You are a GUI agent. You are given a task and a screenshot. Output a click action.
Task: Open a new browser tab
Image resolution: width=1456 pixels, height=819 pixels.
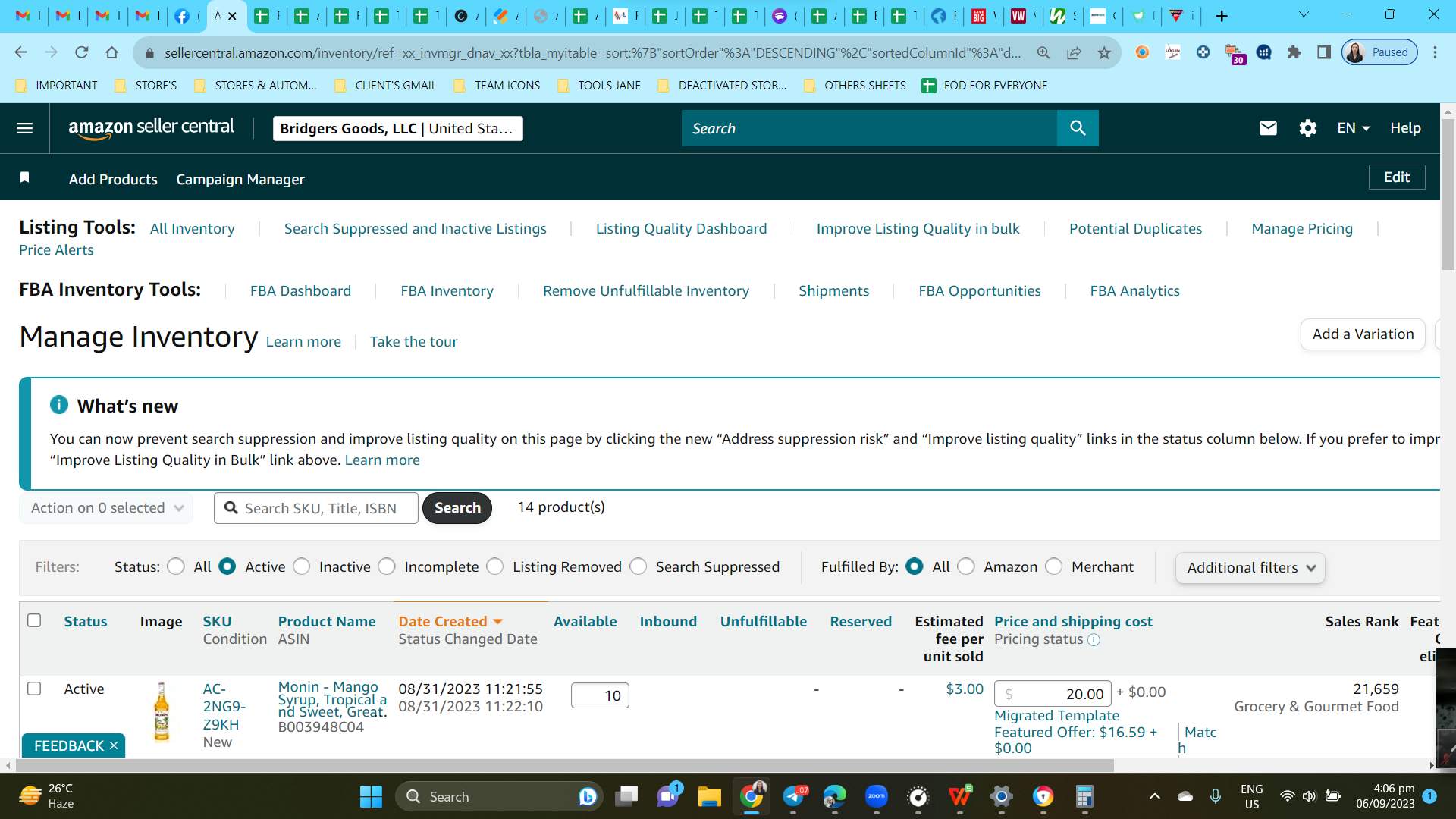point(1222,16)
